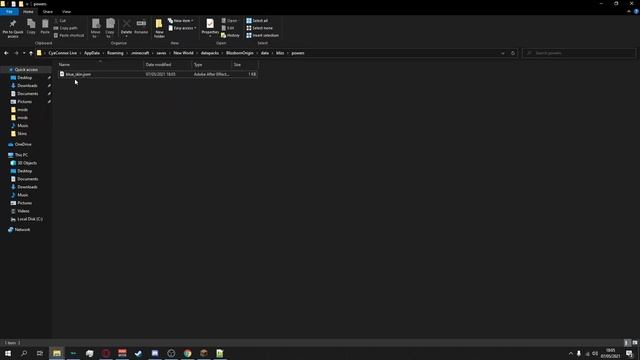Open Task View on the taskbar

pyautogui.click(x=40, y=353)
